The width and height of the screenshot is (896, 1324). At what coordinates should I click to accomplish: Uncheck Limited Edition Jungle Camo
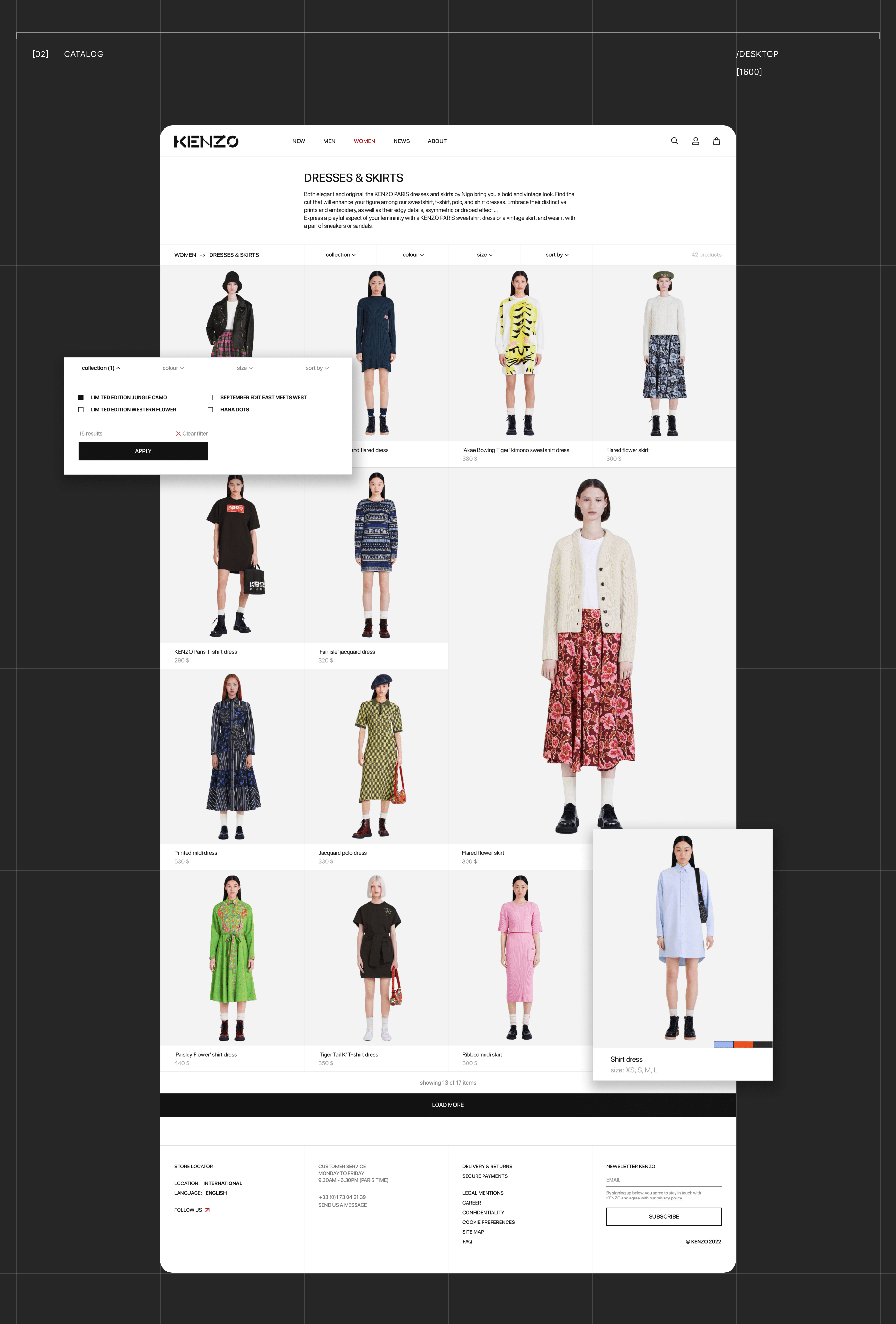click(81, 398)
